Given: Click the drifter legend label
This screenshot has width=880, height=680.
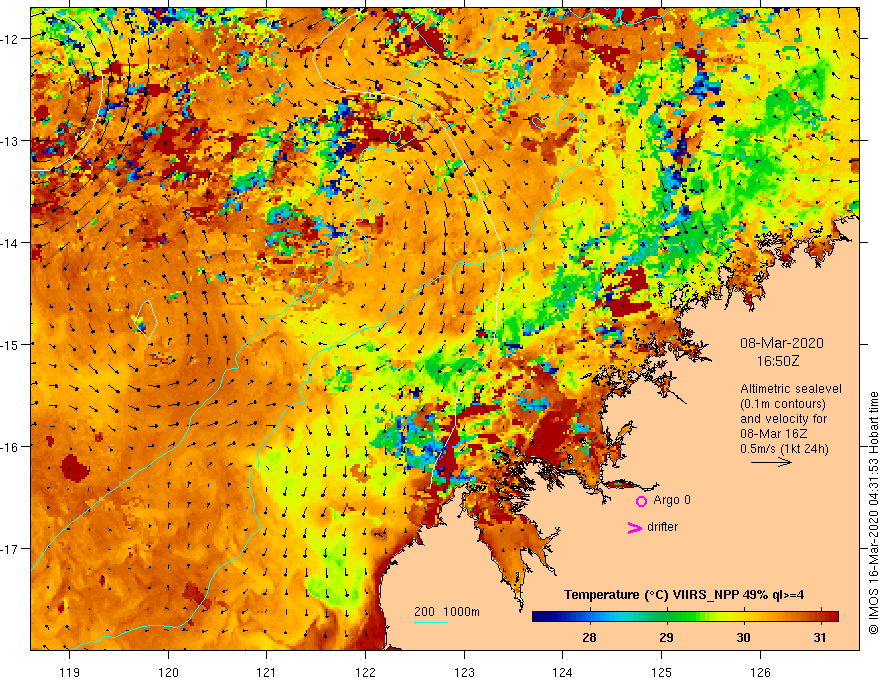Looking at the screenshot, I should 662,527.
